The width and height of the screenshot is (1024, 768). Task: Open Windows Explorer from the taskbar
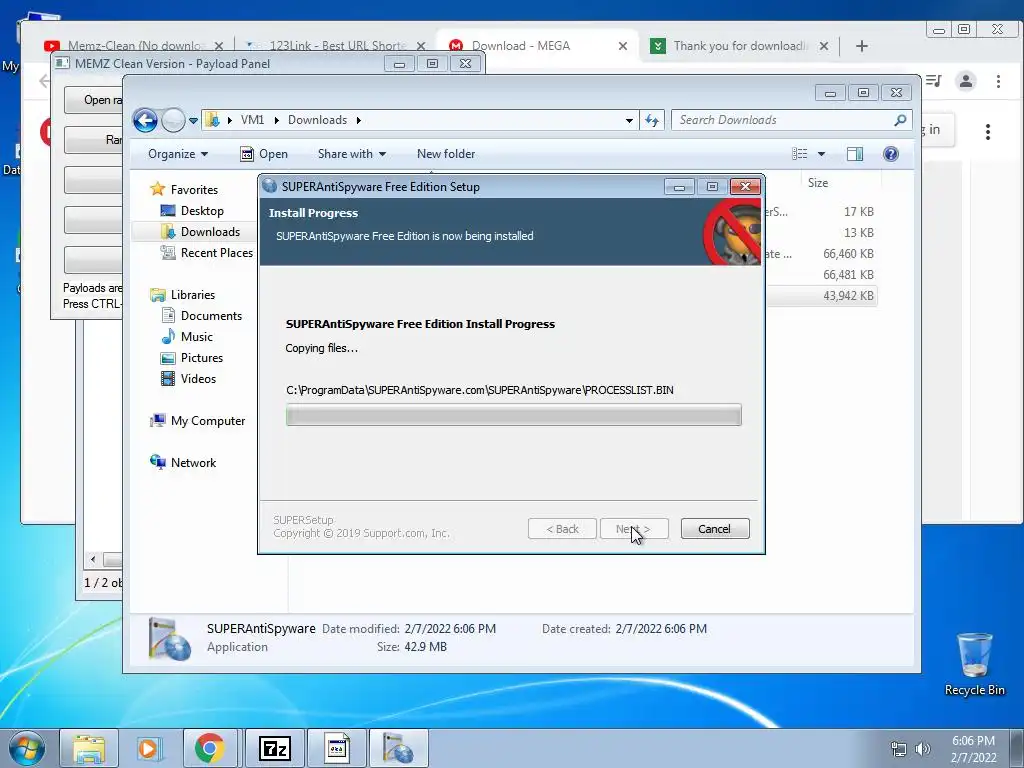89,748
